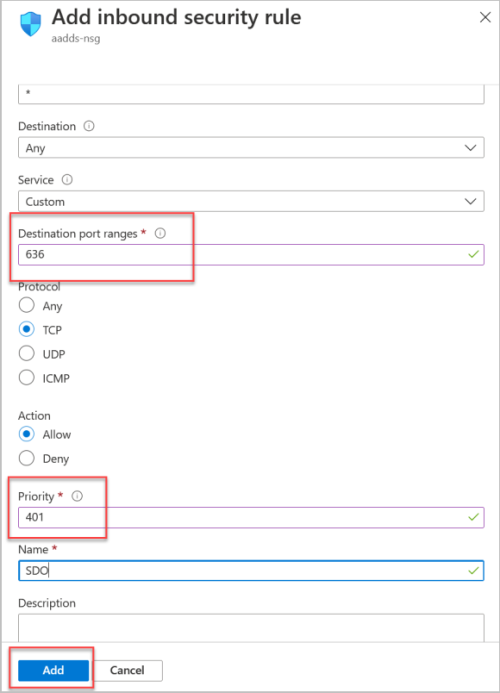Click the Destination port ranges info icon
This screenshot has height=693, width=500.
click(160, 233)
